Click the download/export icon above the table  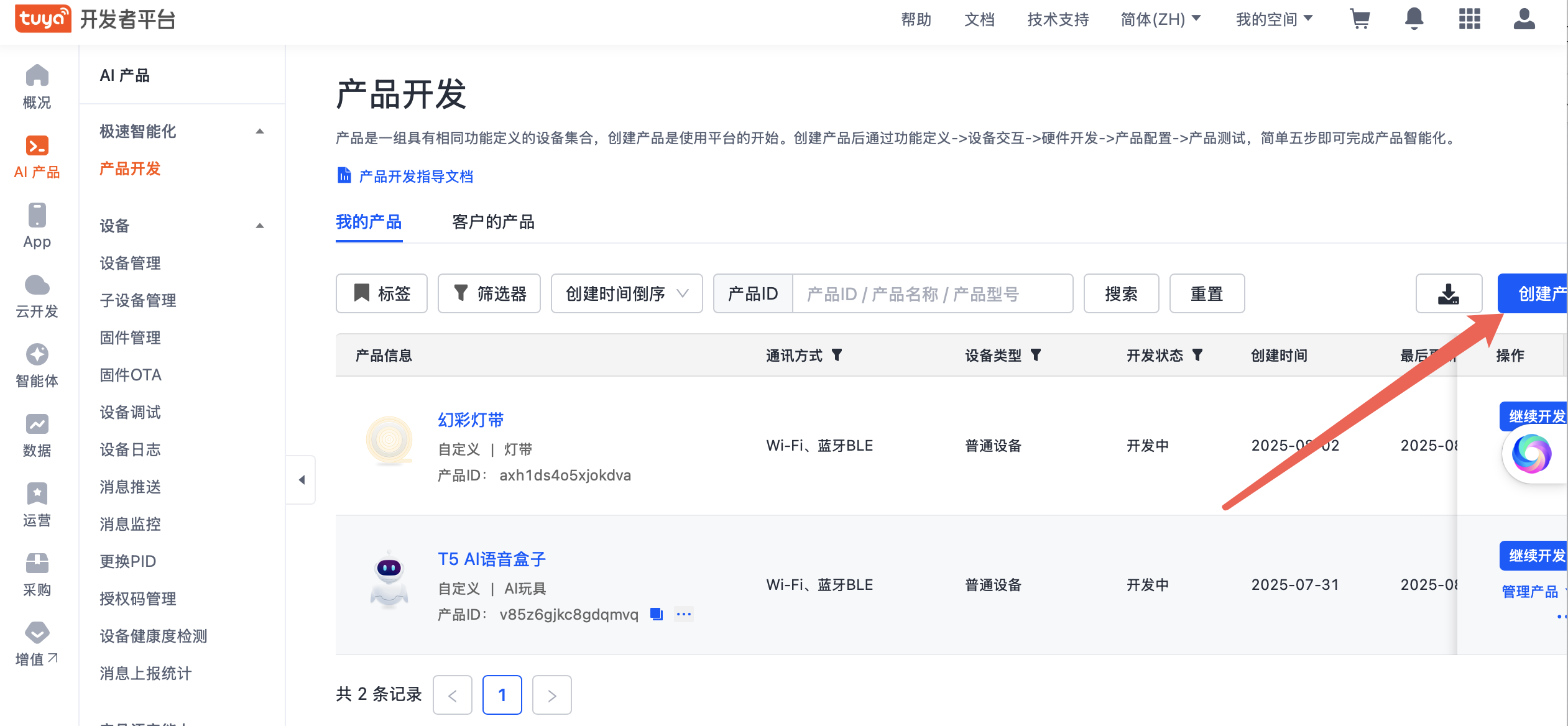click(x=1449, y=293)
